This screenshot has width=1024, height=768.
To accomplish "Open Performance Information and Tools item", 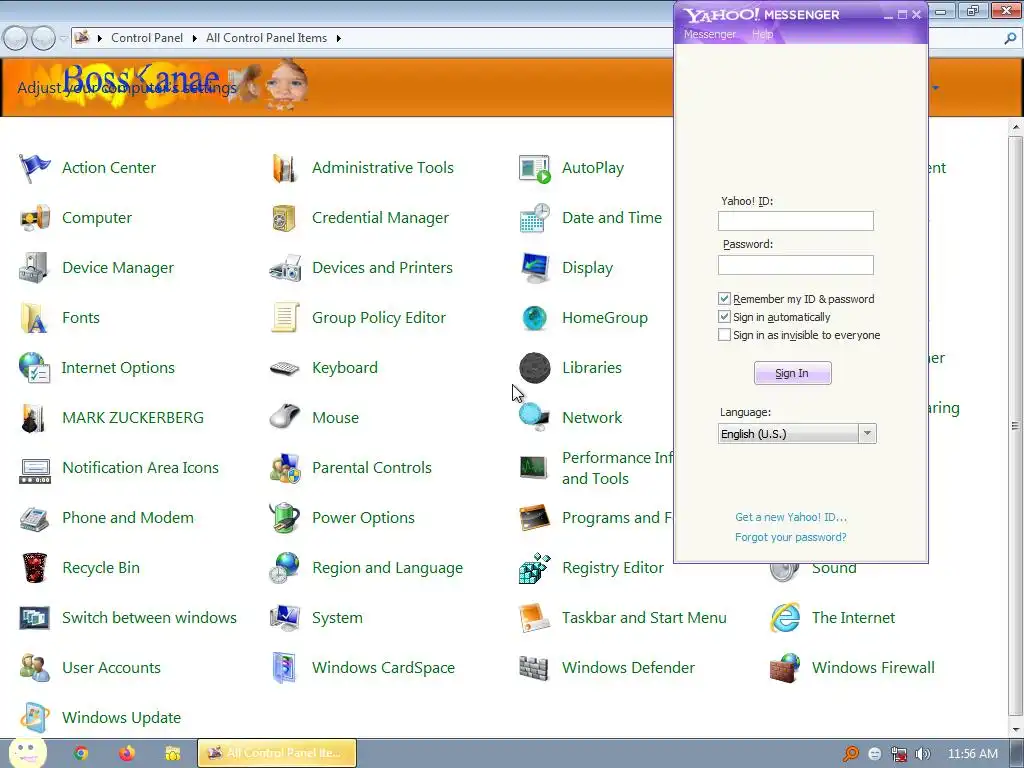I will (617, 468).
